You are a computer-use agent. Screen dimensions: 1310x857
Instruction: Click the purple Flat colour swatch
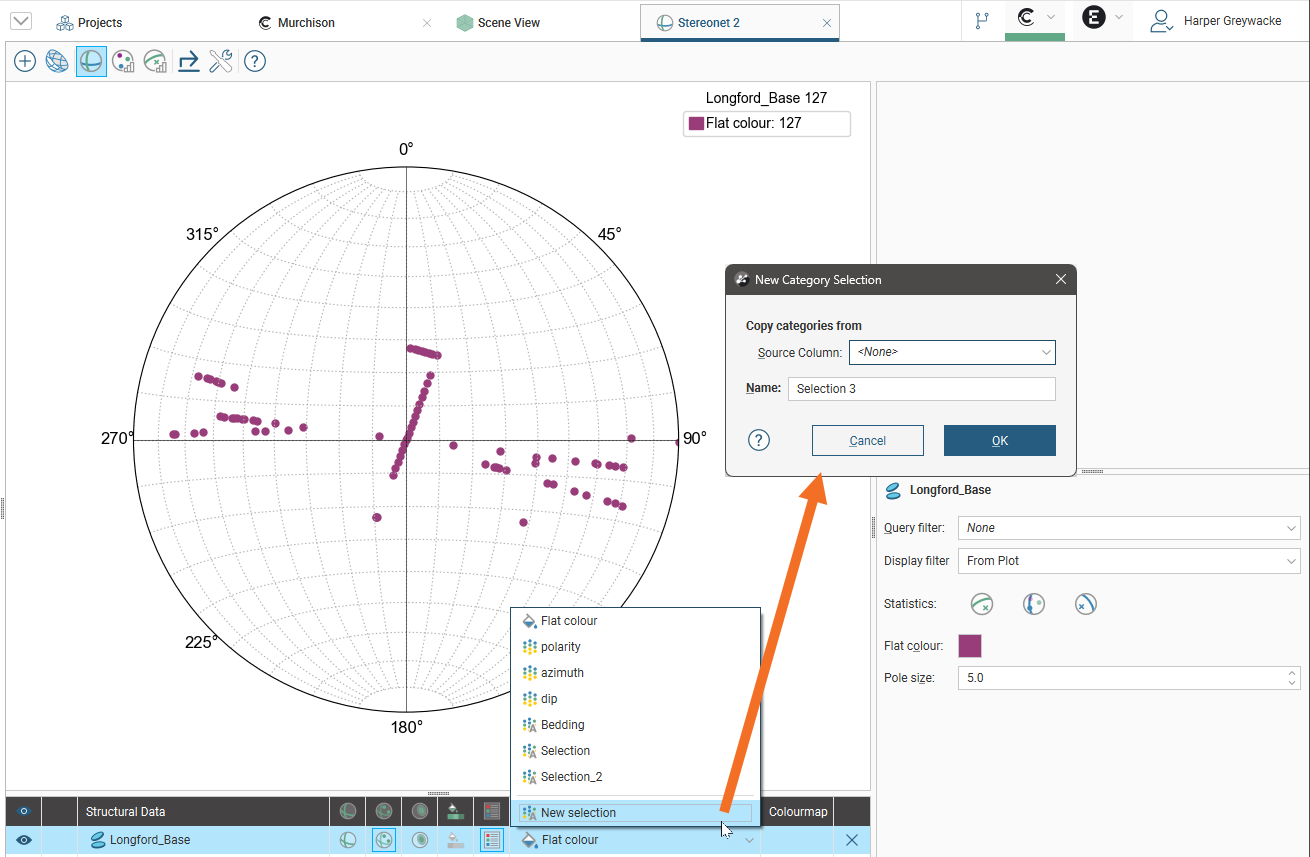coord(970,646)
